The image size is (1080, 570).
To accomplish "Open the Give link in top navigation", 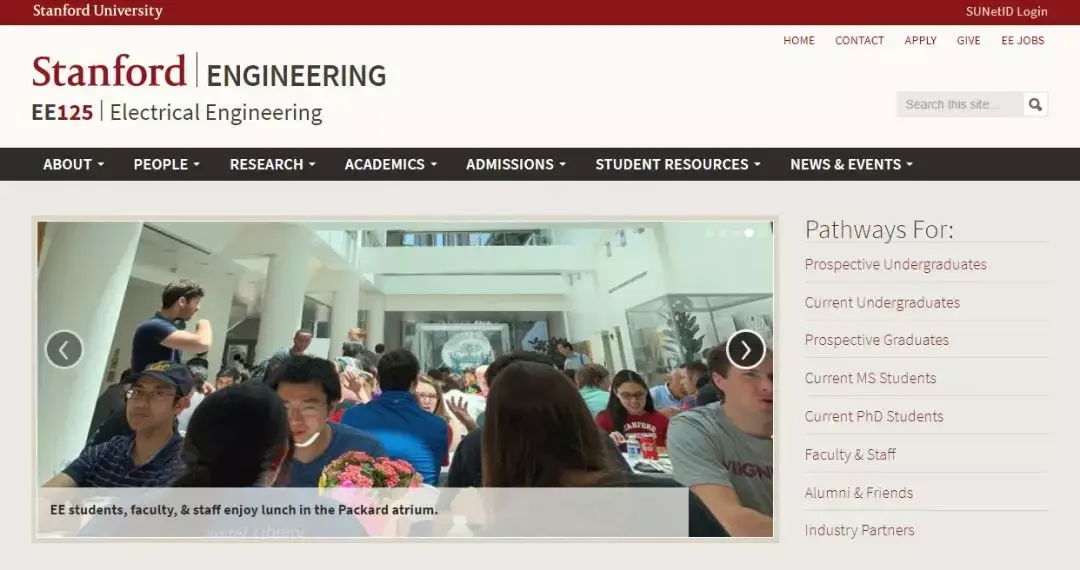I will (968, 41).
